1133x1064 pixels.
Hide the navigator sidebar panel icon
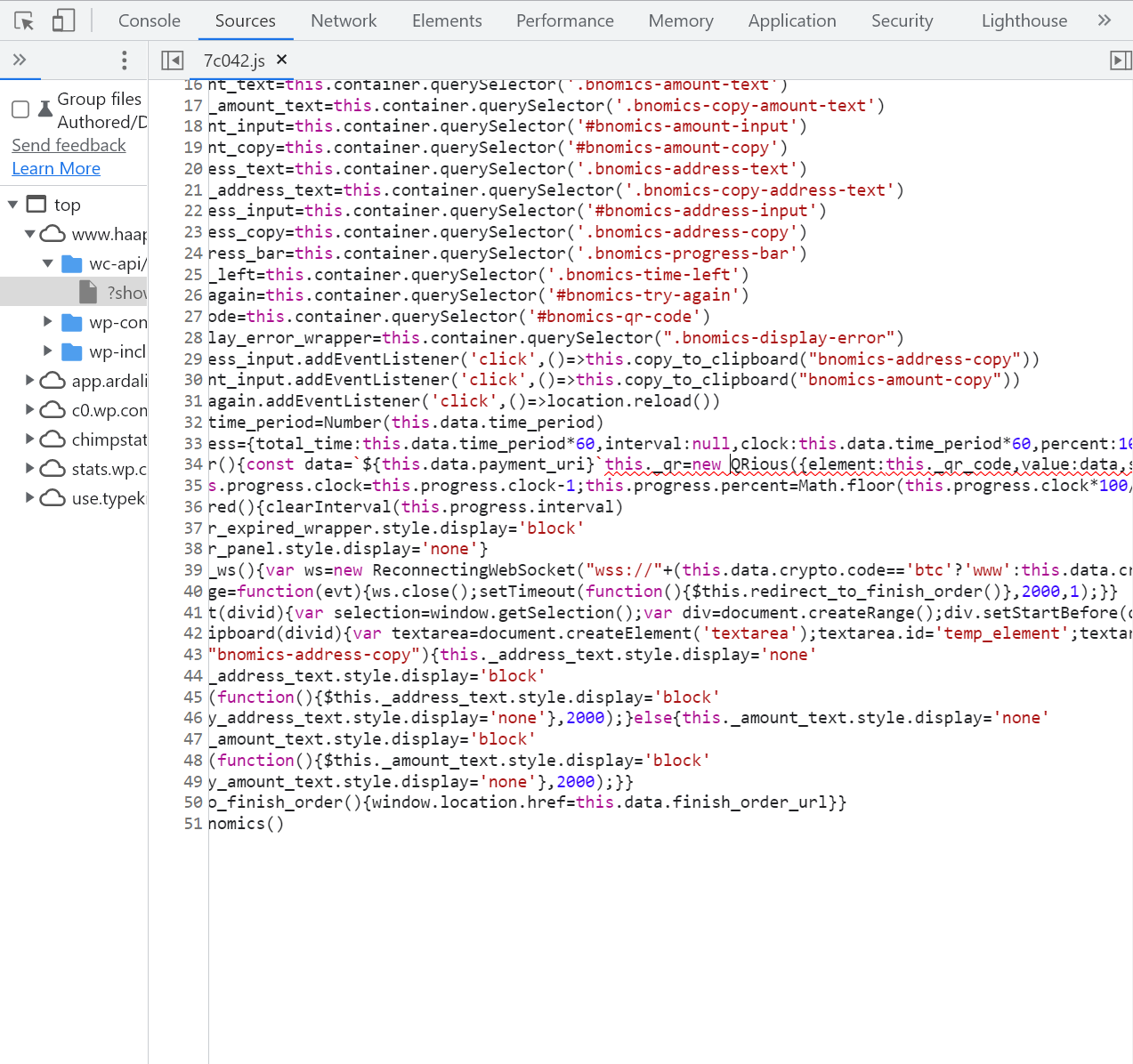(x=172, y=60)
